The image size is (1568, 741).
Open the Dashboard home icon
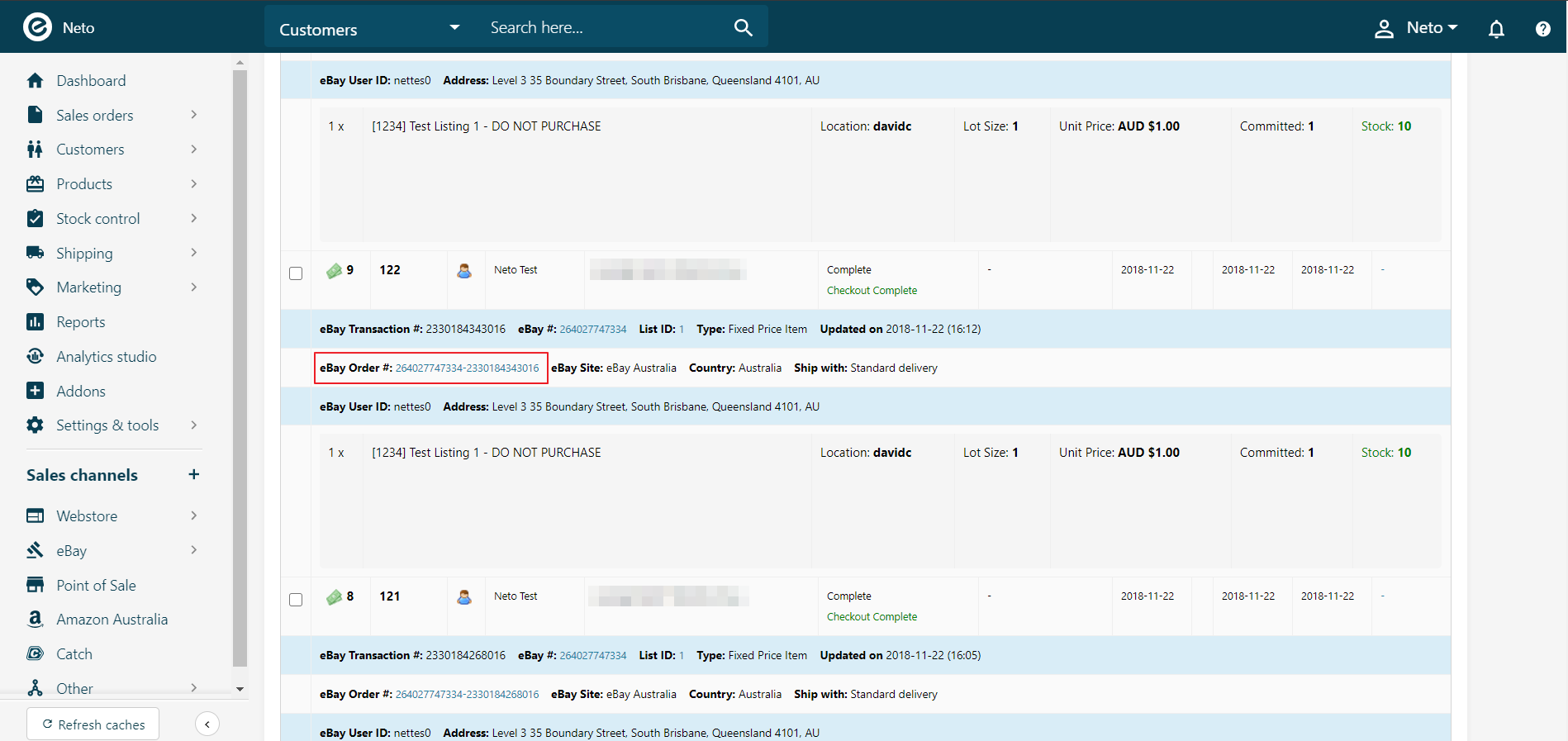(35, 81)
